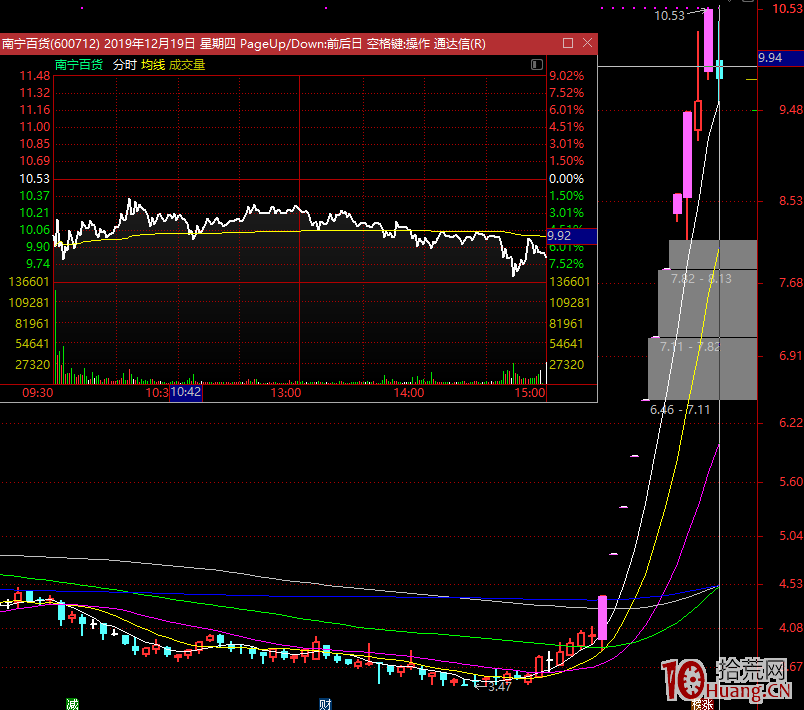Image resolution: width=804 pixels, height=710 pixels.
Task: Click the green 10.06 price label
Action: [x=35, y=230]
